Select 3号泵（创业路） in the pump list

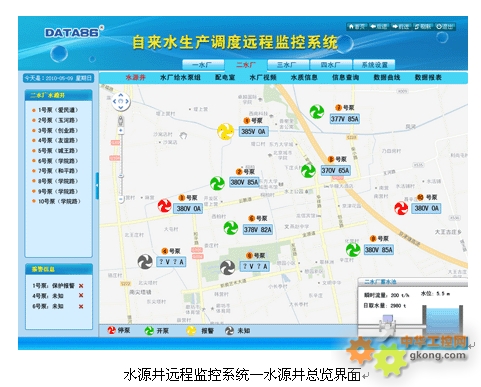pos(55,130)
